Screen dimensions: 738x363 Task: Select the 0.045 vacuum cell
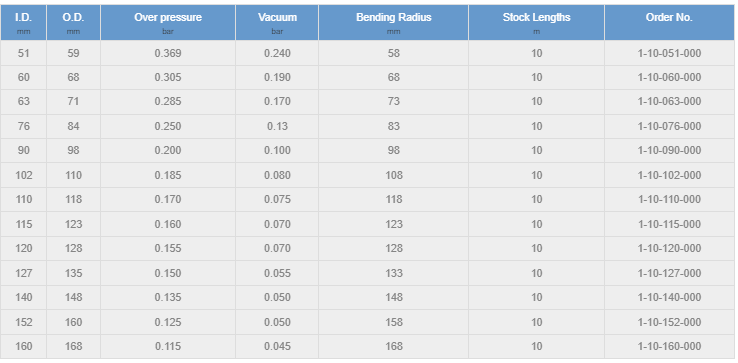[x=277, y=346]
